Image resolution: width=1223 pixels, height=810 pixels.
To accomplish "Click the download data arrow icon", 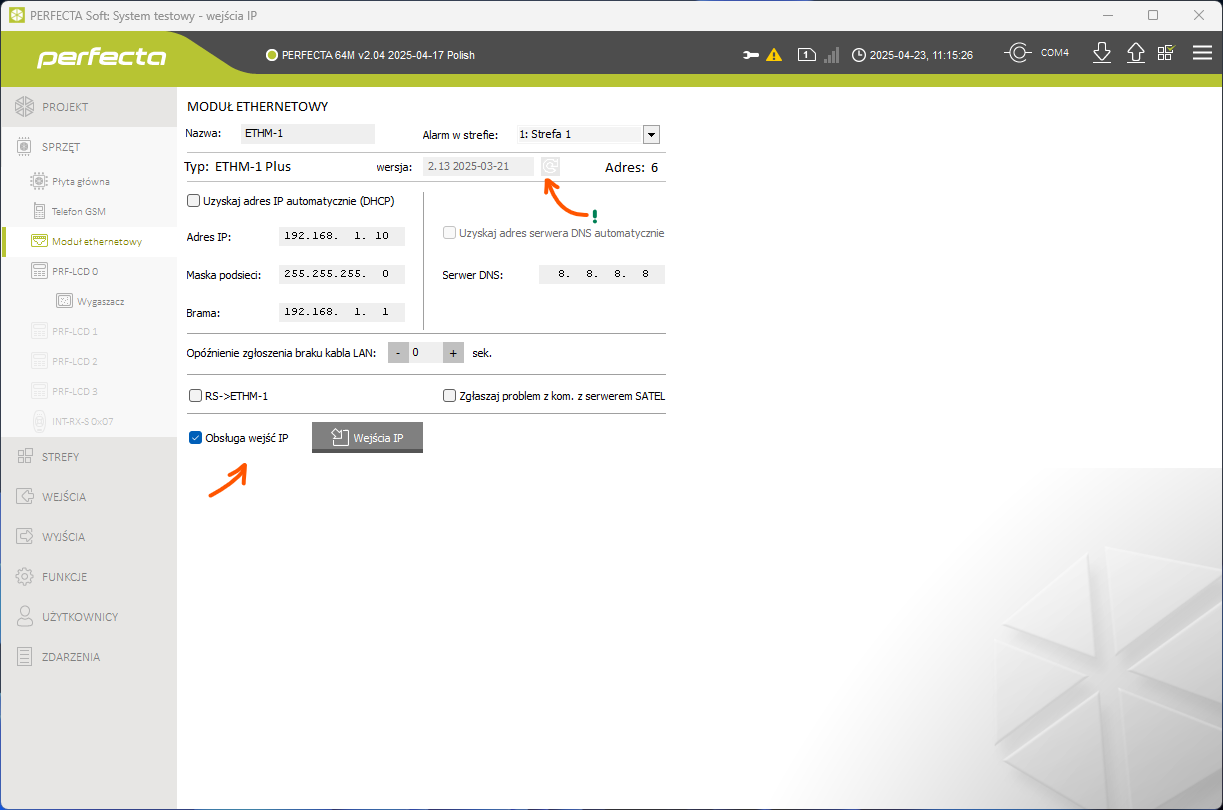I will [1102, 54].
